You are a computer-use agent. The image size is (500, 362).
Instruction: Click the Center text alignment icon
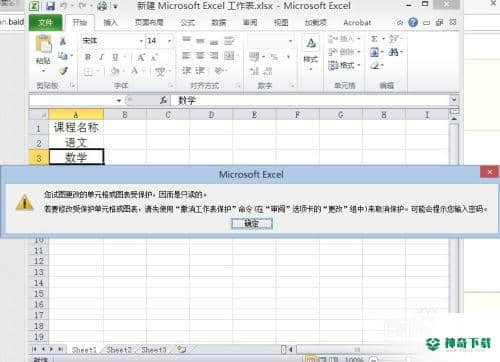200,55
